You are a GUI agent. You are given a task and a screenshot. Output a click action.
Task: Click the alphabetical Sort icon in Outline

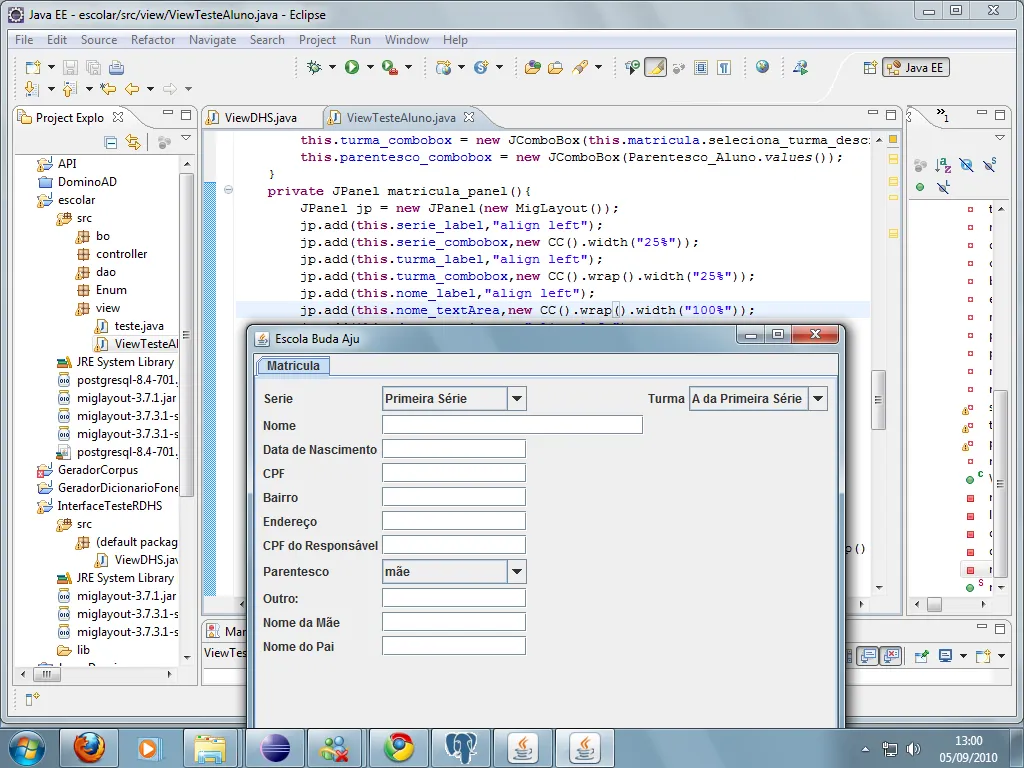pos(942,165)
